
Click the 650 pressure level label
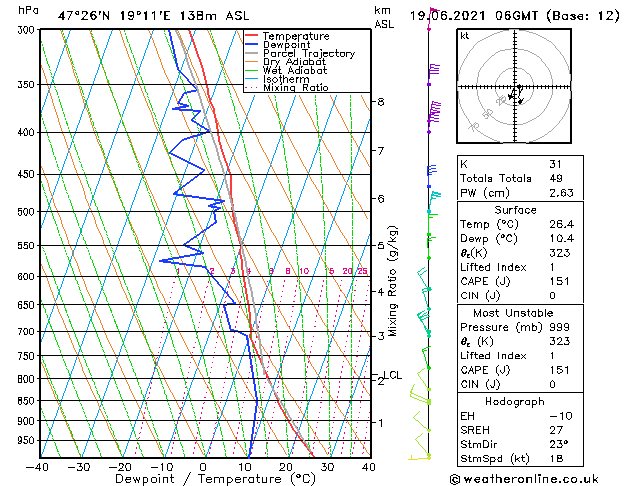tap(28, 305)
